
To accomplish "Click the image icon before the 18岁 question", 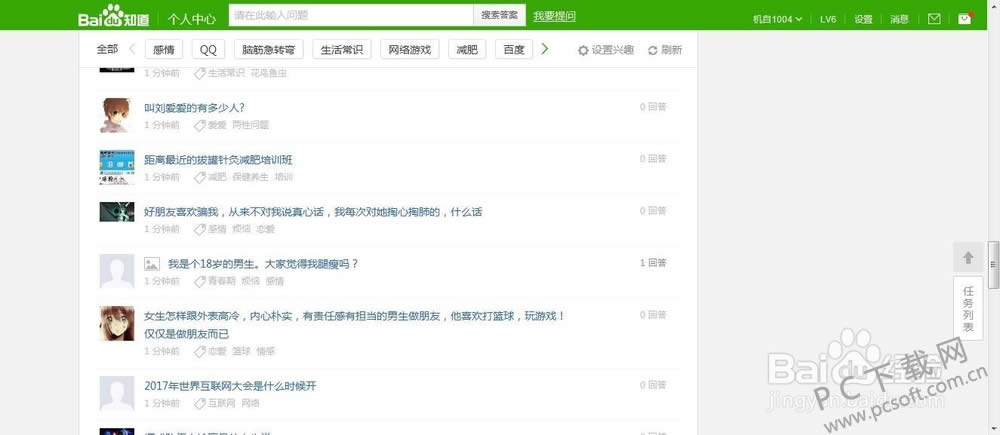I will [152, 264].
